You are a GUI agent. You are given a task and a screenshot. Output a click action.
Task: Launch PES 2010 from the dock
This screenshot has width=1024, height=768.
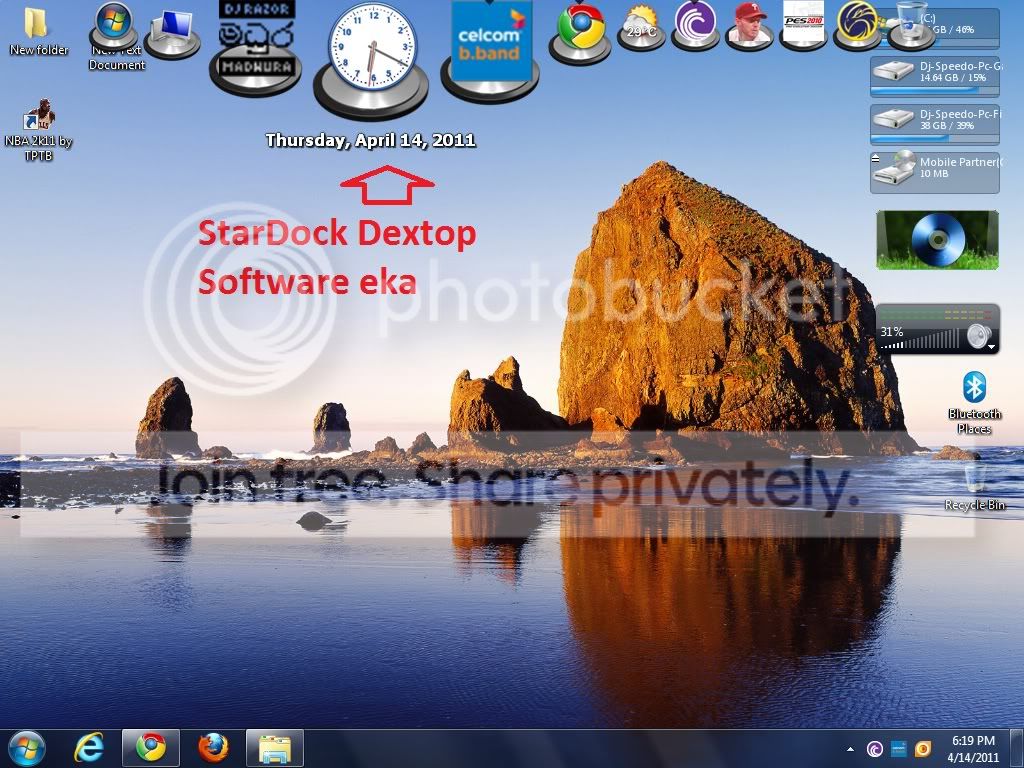point(804,23)
